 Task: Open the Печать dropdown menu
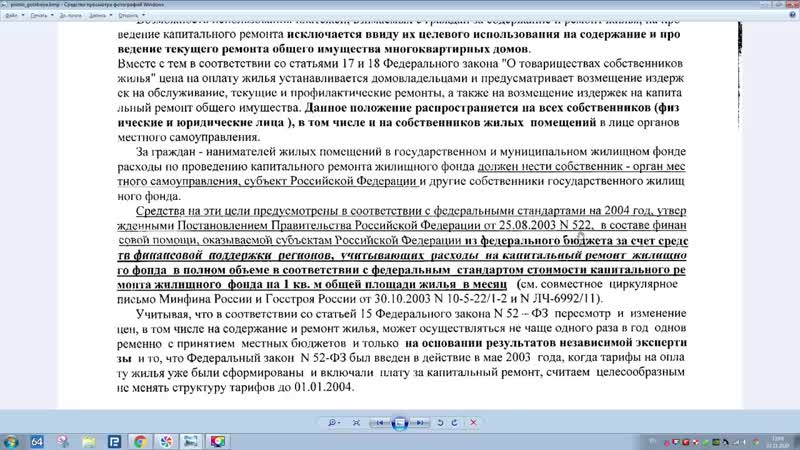(41, 15)
